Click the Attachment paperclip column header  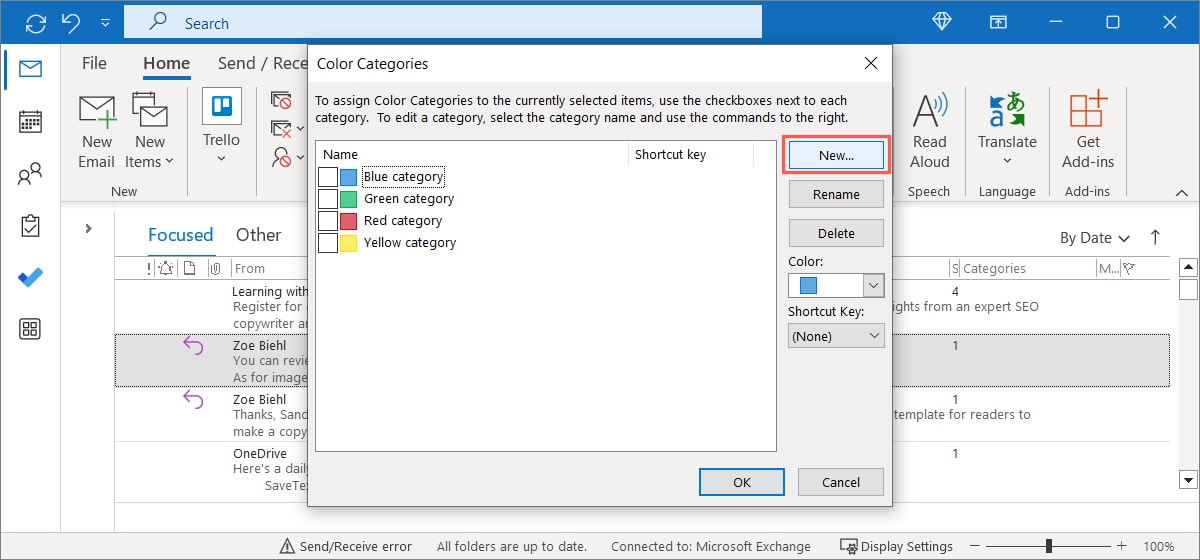pyautogui.click(x=214, y=268)
